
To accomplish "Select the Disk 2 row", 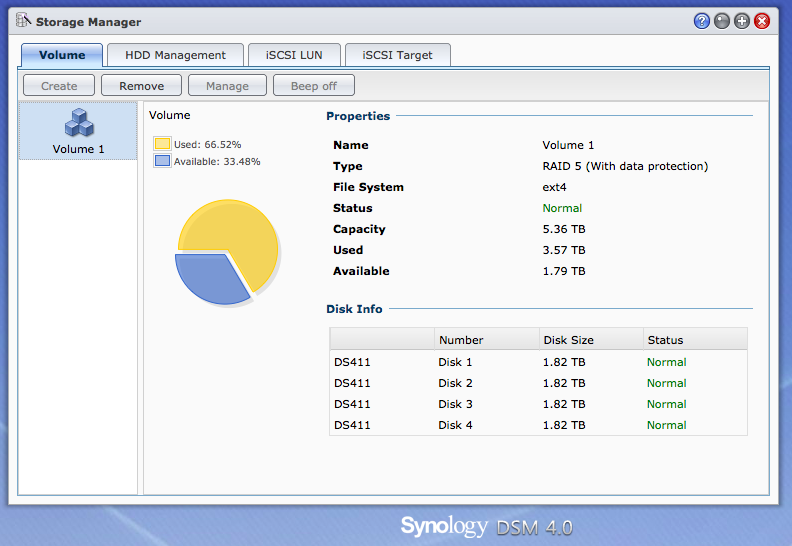I will (538, 383).
